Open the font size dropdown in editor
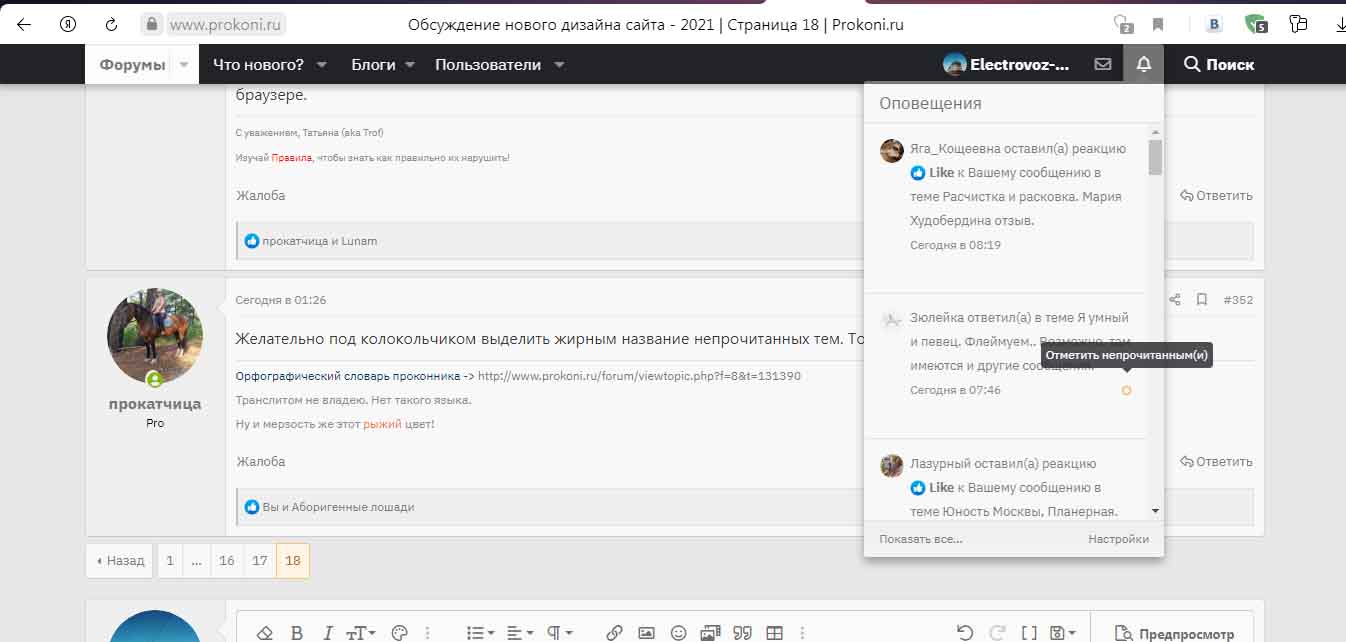The image size is (1346, 642). (x=360, y=633)
